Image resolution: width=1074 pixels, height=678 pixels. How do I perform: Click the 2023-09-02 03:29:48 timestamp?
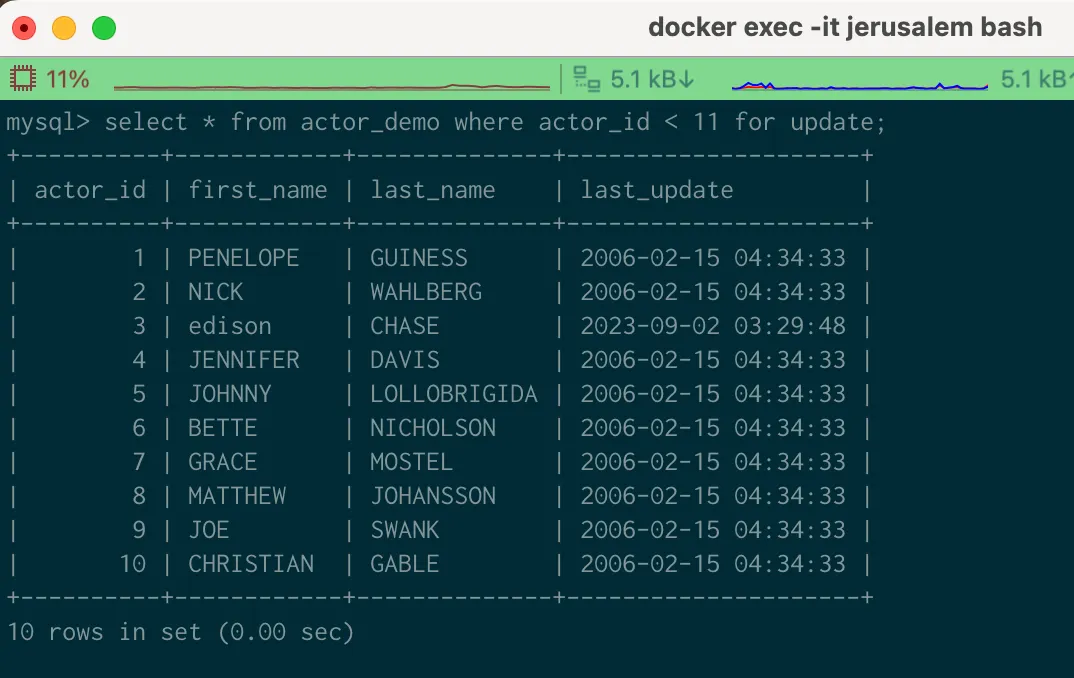tap(713, 326)
